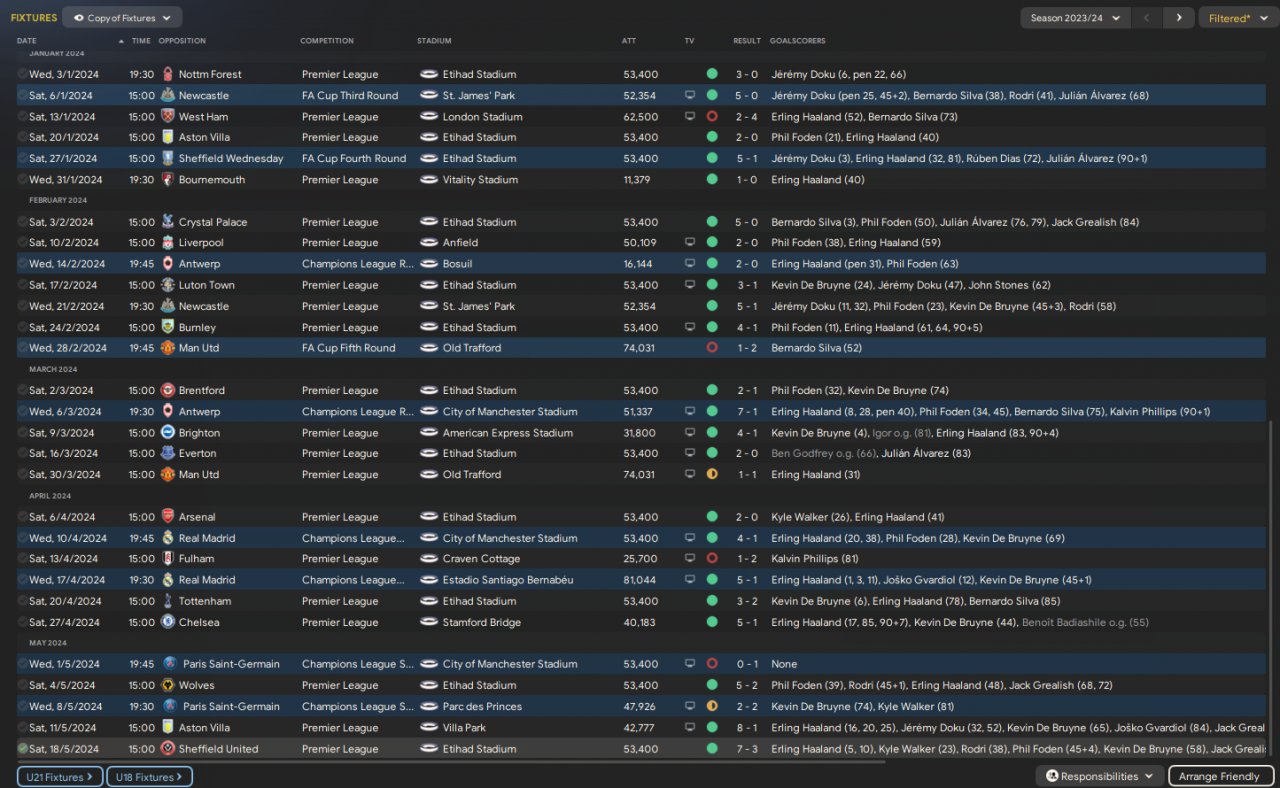The width and height of the screenshot is (1280, 788).
Task: Tick the check circle for Sat, 13/1/2024 fixture
Action: (23, 116)
